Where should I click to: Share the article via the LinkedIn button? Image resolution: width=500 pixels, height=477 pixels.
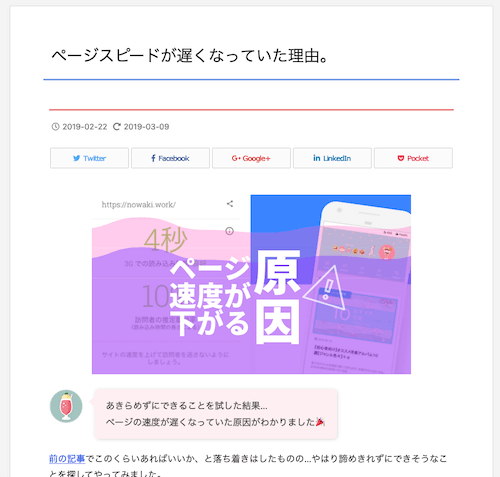click(x=332, y=158)
